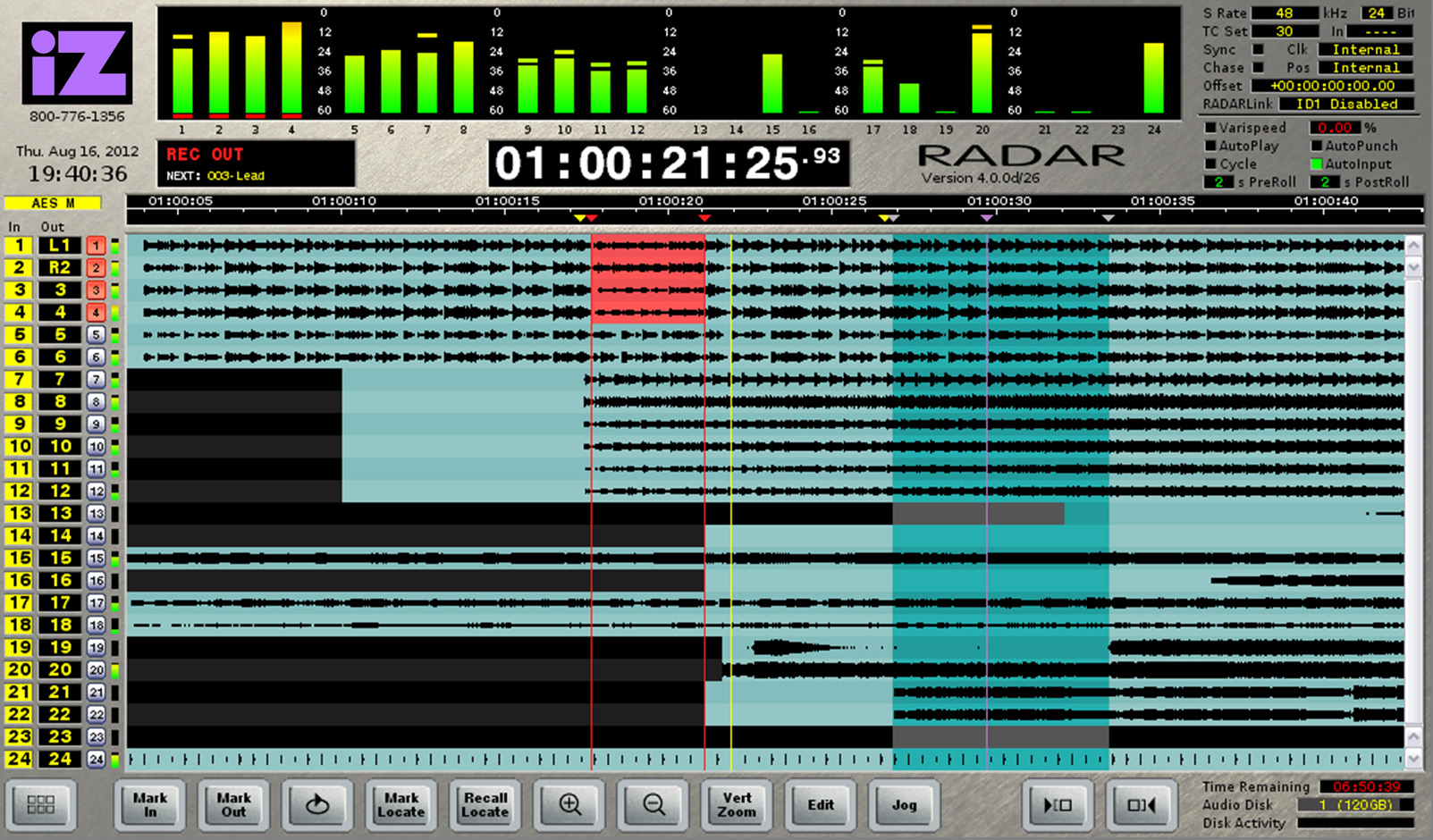
Task: Click the iZ logo
Action: click(x=78, y=63)
